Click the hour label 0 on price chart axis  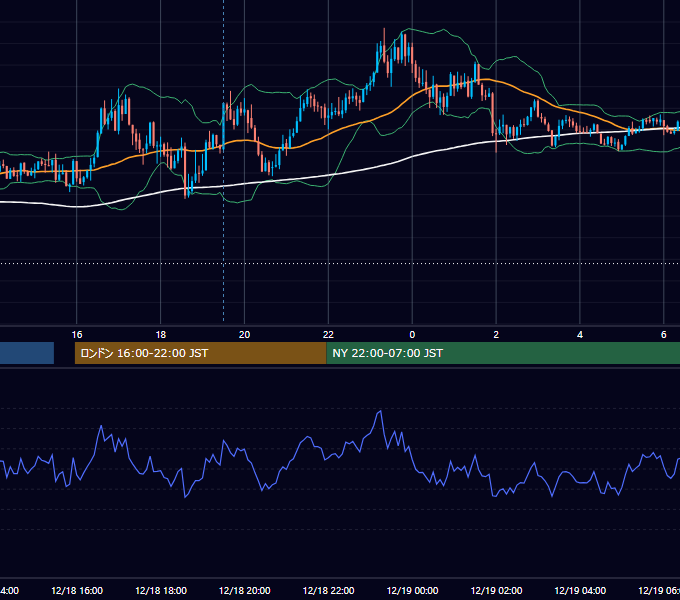click(x=412, y=335)
